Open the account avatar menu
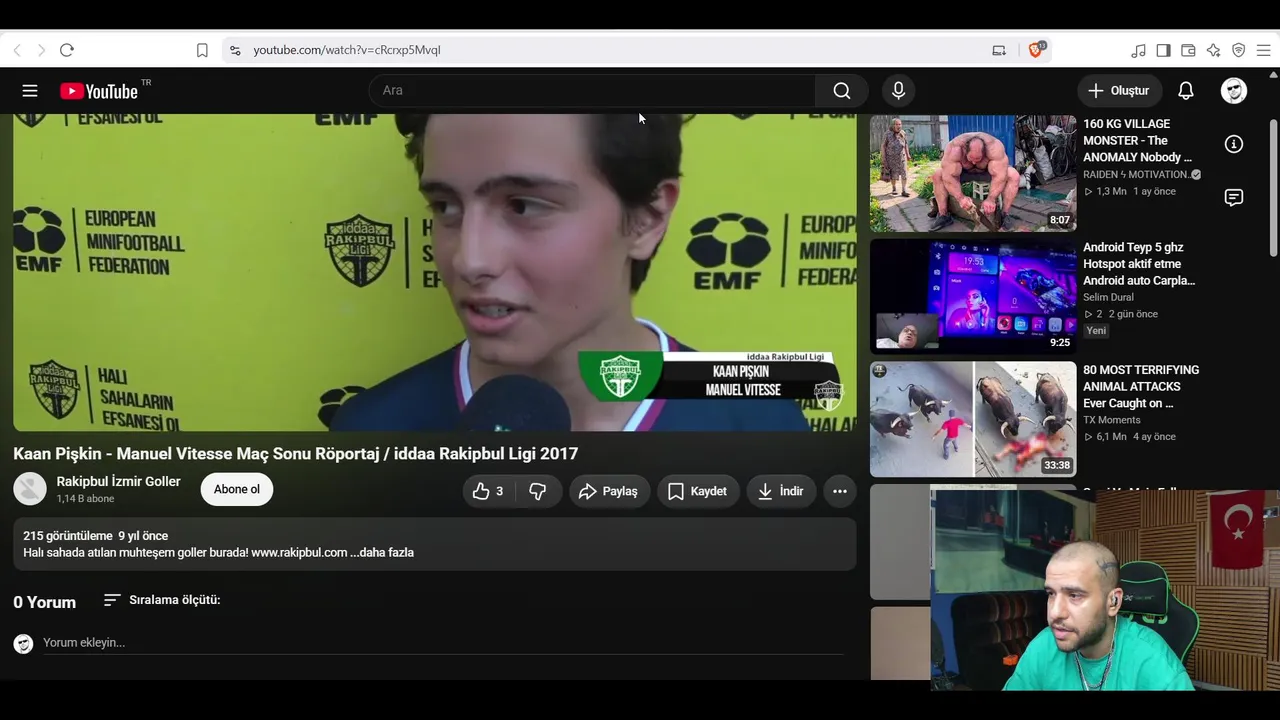 (1234, 91)
